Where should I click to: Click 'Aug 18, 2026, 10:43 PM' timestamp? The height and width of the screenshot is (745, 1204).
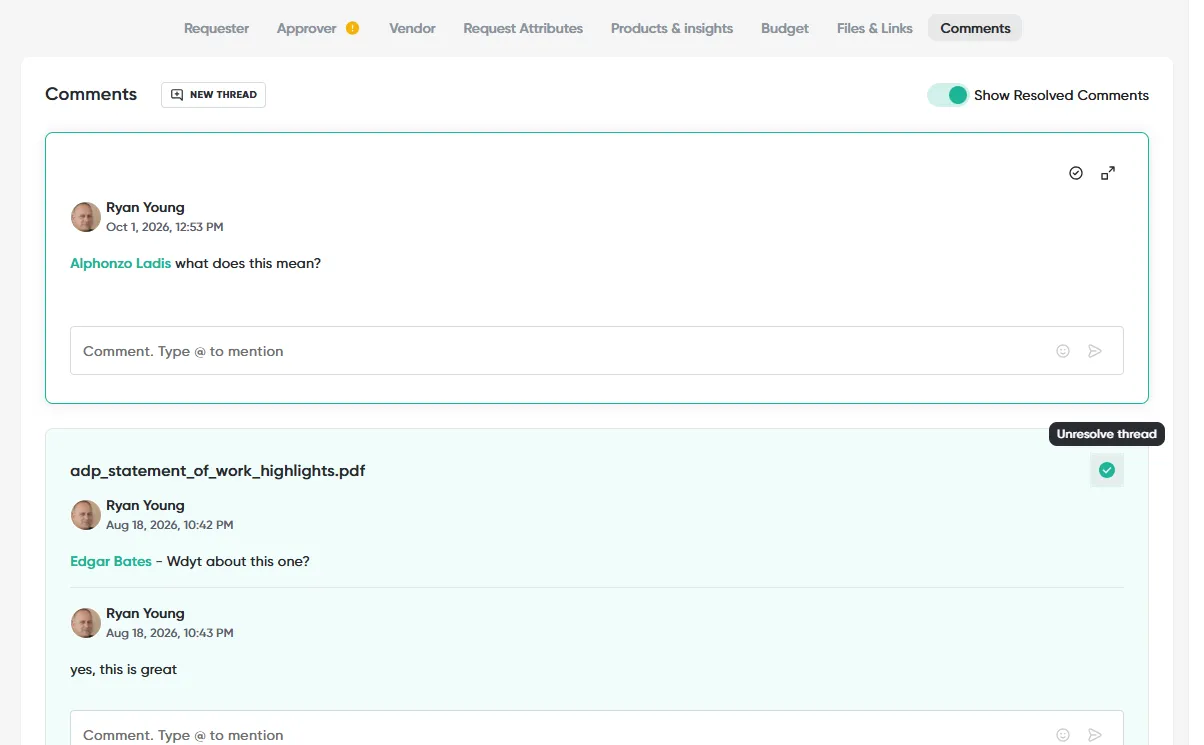(x=169, y=633)
